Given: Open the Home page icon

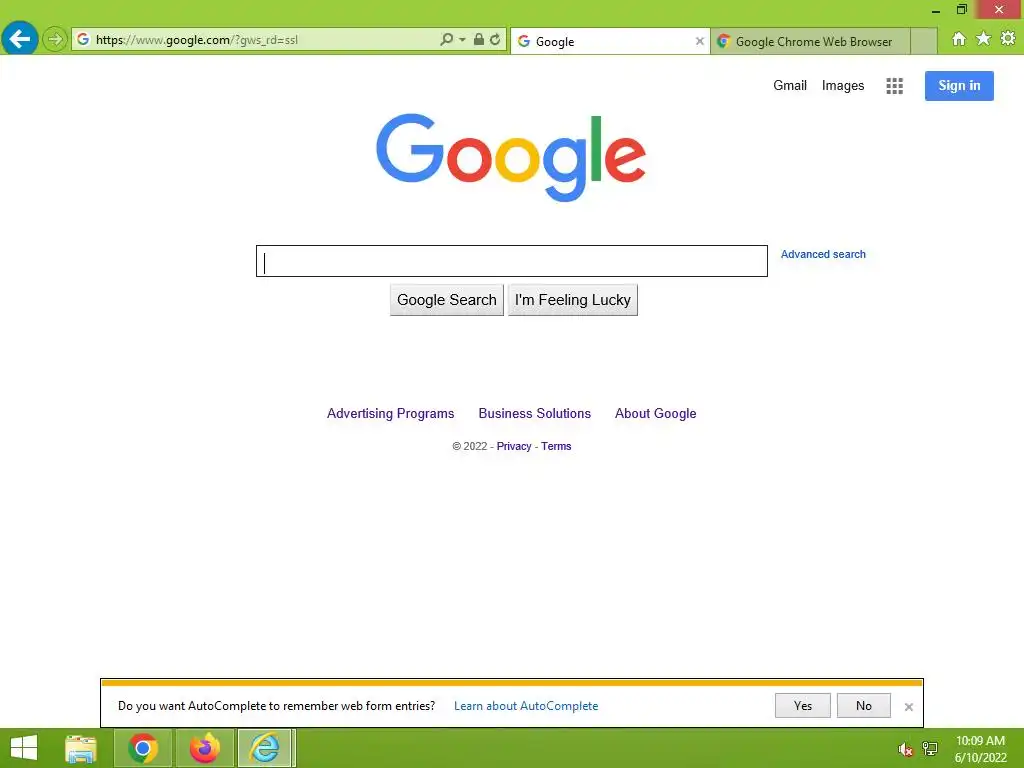Looking at the screenshot, I should 959,39.
